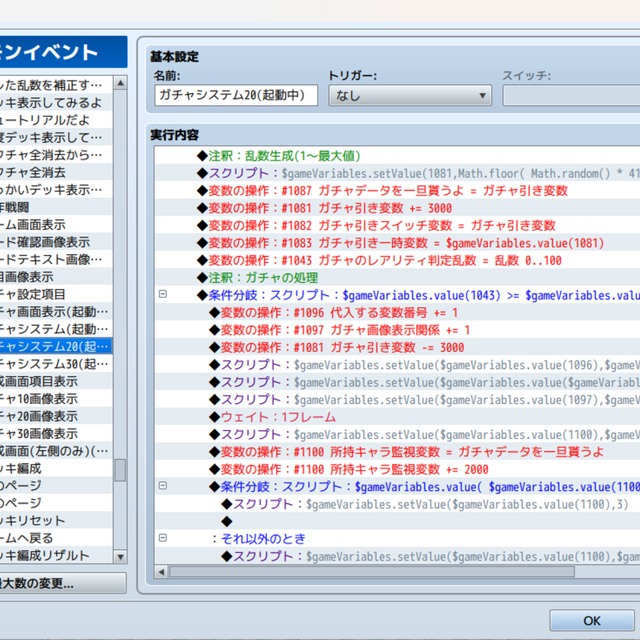Select the ホームへ戻る list entry
This screenshot has height=640, width=640.
(x=55, y=538)
